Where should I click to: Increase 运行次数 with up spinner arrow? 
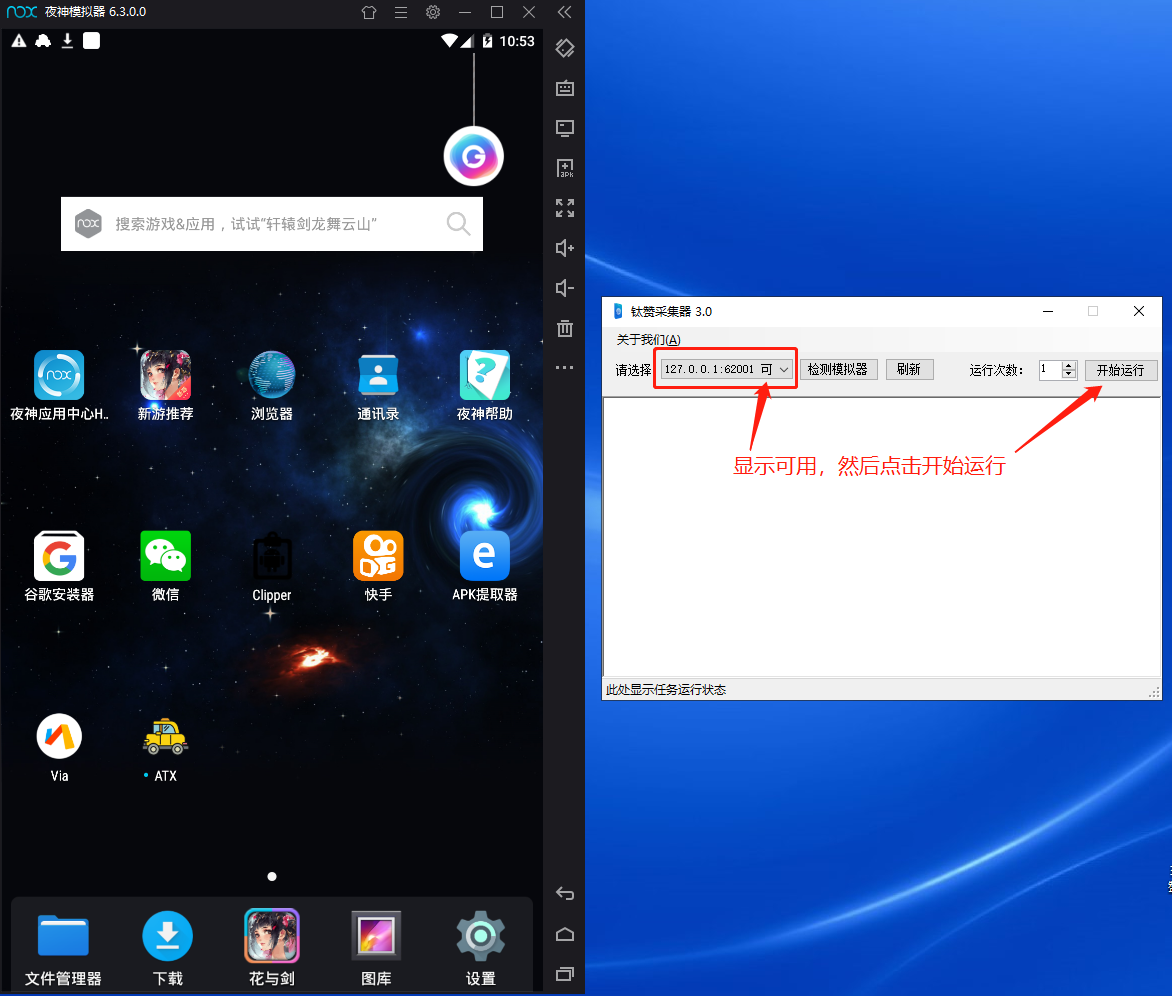pyautogui.click(x=1069, y=365)
